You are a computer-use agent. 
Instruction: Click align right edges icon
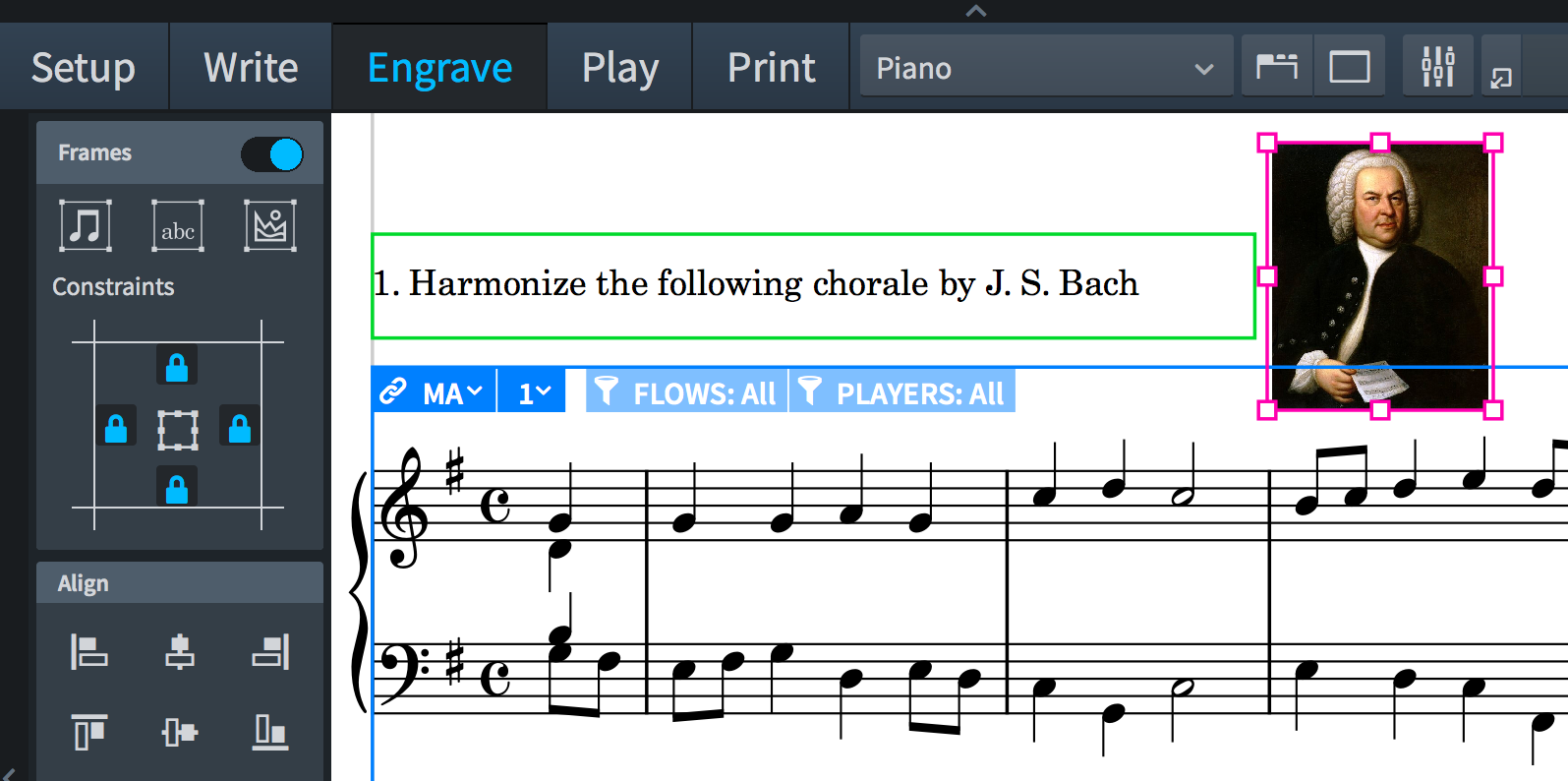[270, 651]
